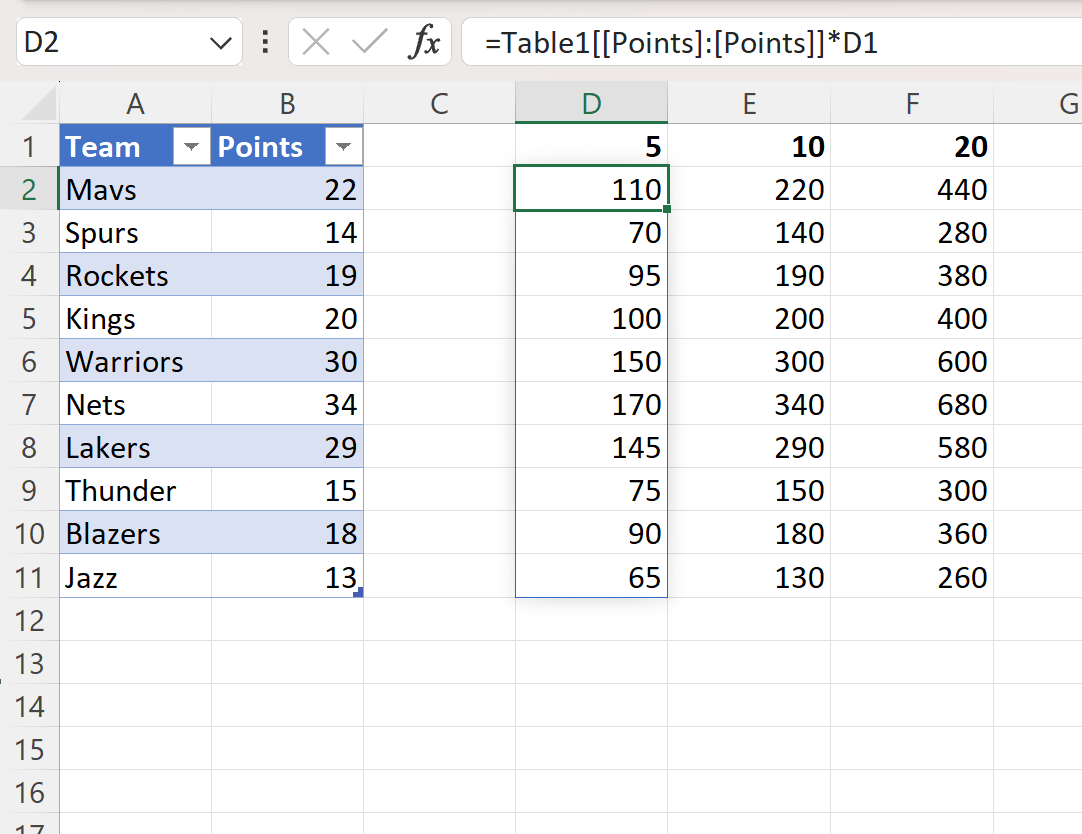Select the cell containing Rockets
The width and height of the screenshot is (1082, 834).
(135, 275)
